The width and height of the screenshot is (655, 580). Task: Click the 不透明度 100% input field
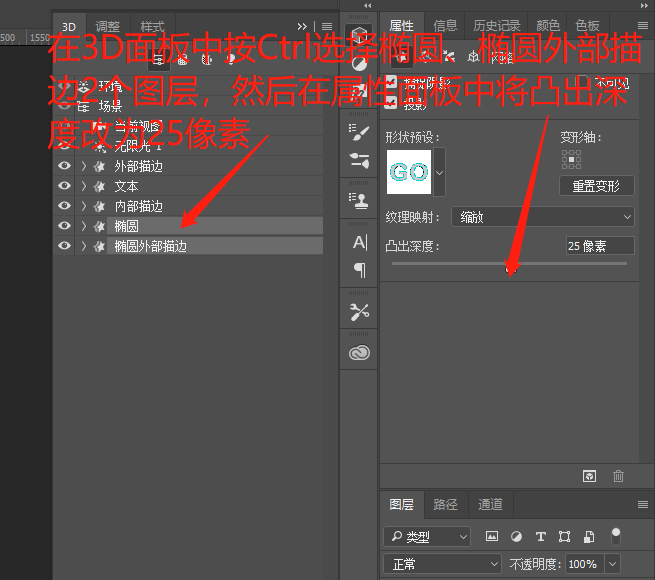pyautogui.click(x=585, y=564)
